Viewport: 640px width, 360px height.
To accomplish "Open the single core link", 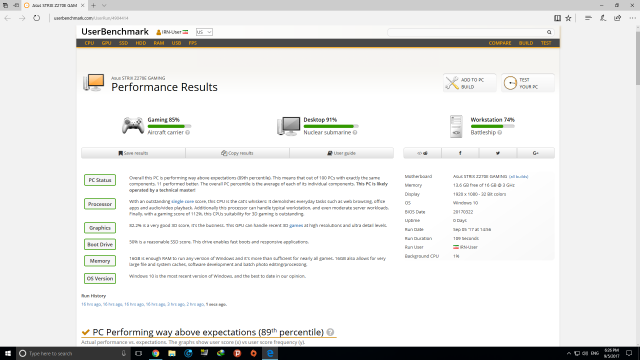I will click(x=182, y=201).
